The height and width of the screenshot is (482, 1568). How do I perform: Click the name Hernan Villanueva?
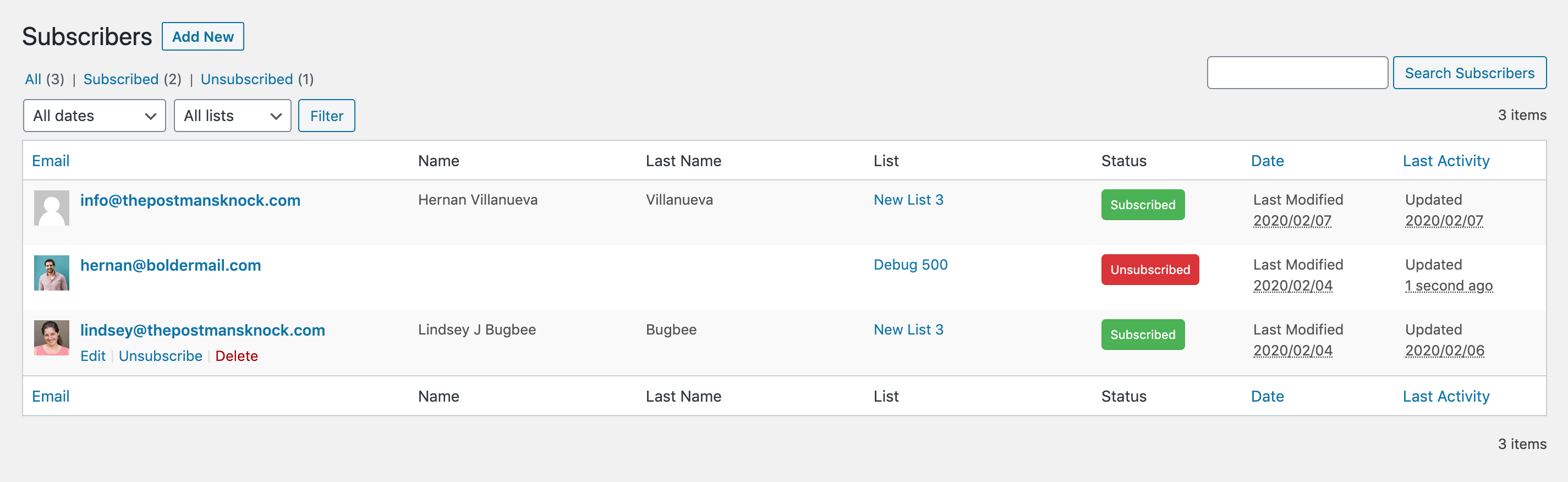pos(478,200)
